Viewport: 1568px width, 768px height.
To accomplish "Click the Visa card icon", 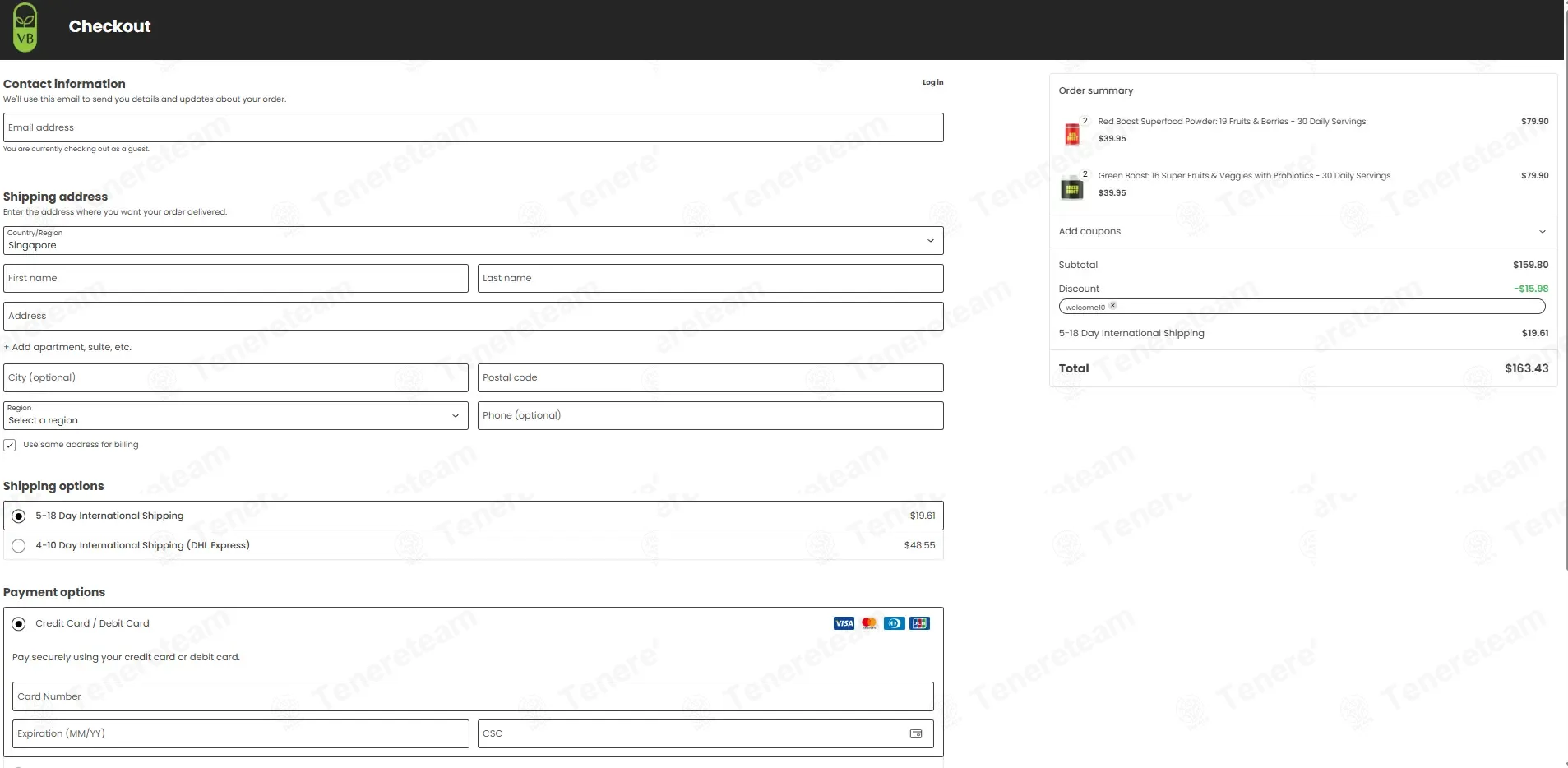I will click(844, 623).
